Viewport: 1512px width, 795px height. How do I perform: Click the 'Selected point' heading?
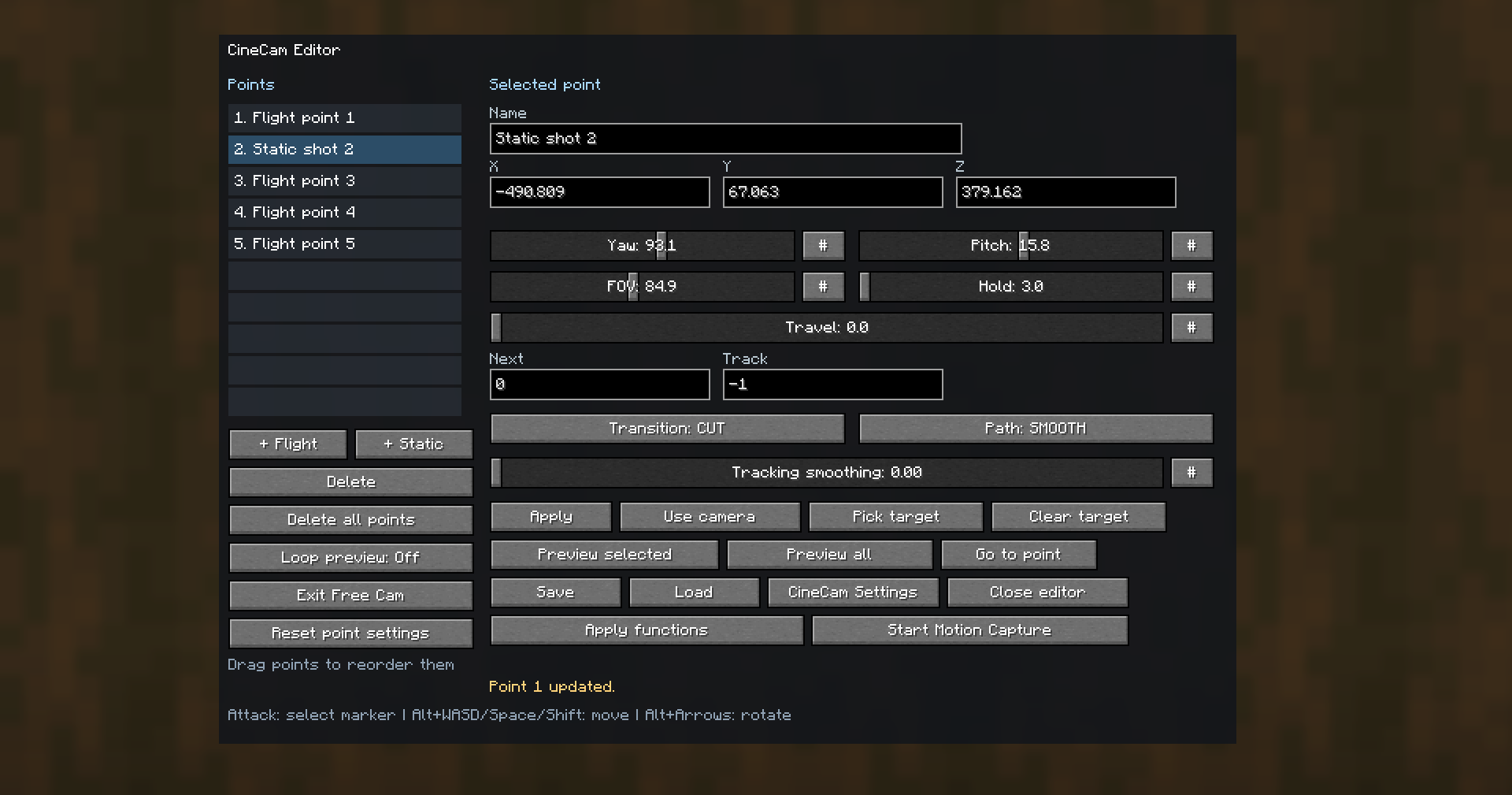(544, 85)
